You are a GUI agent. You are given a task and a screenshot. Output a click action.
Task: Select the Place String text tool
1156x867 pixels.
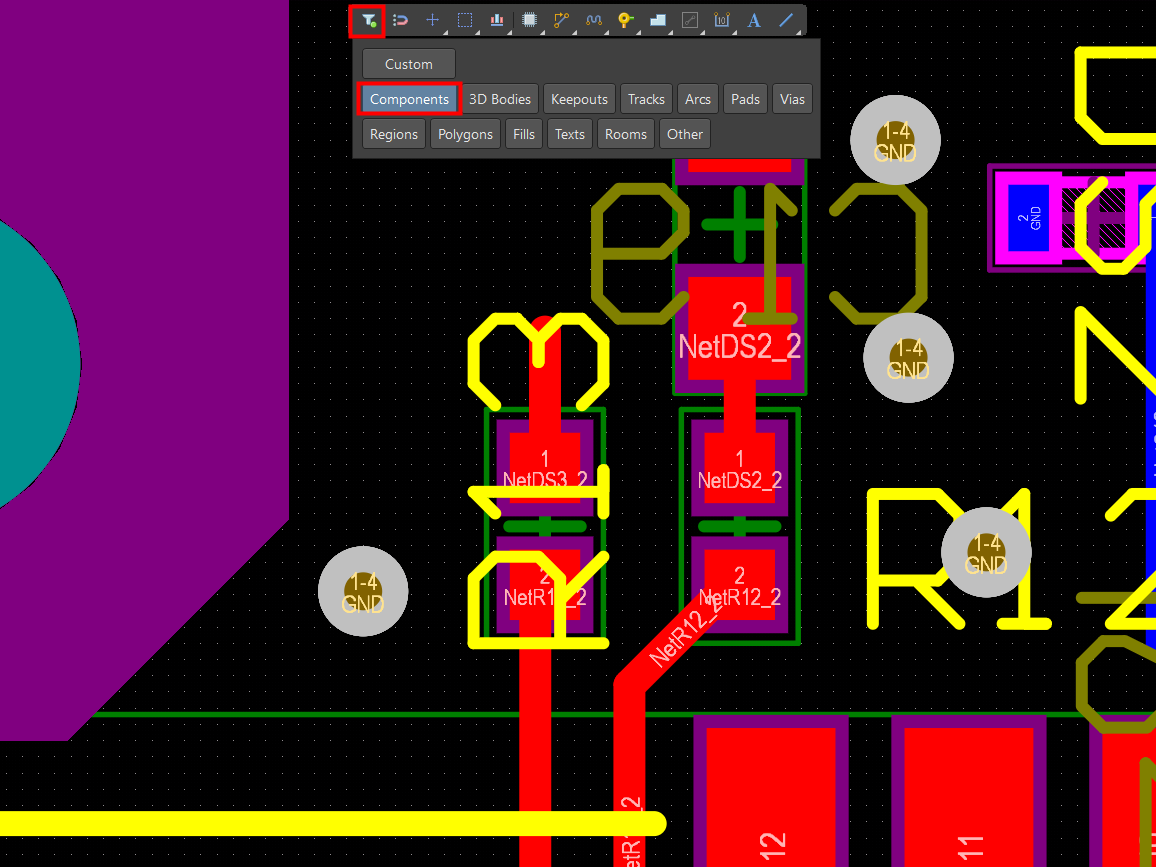point(754,20)
